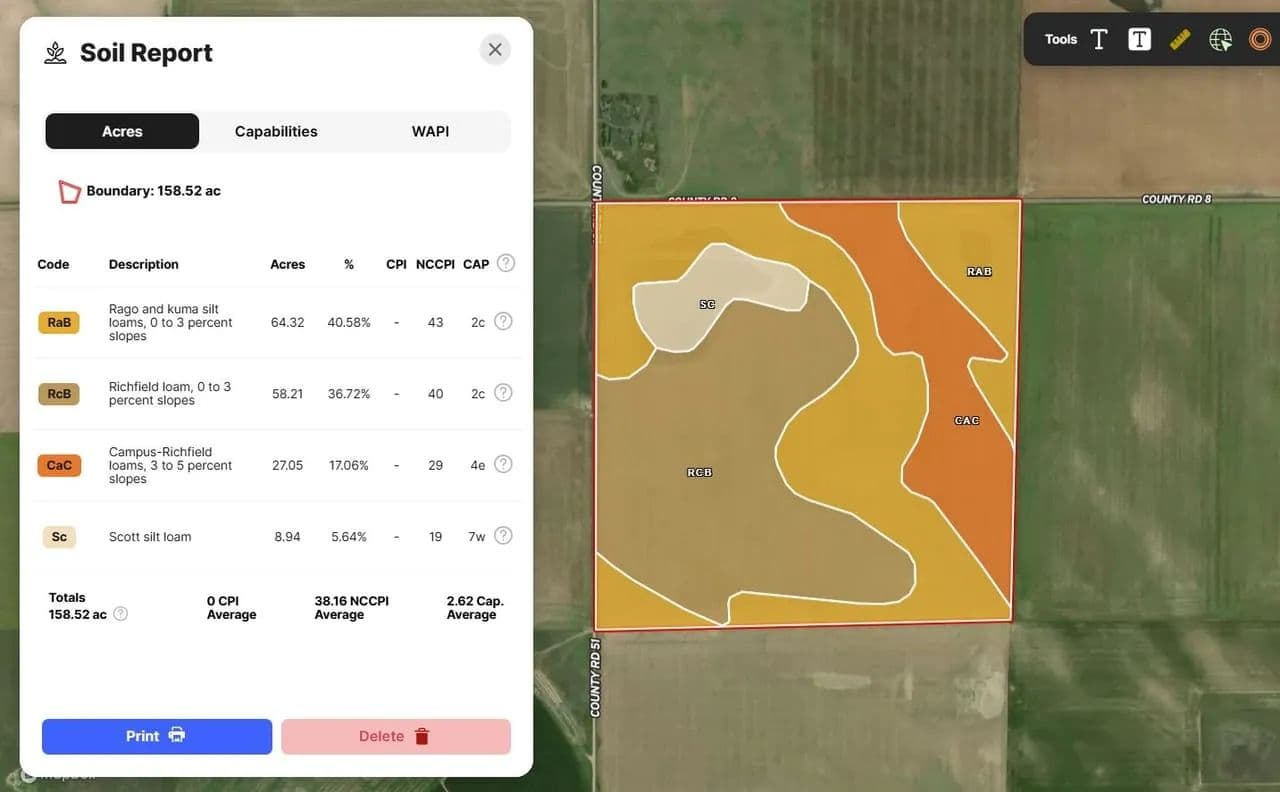Select the boxed text label tool

coord(1139,39)
